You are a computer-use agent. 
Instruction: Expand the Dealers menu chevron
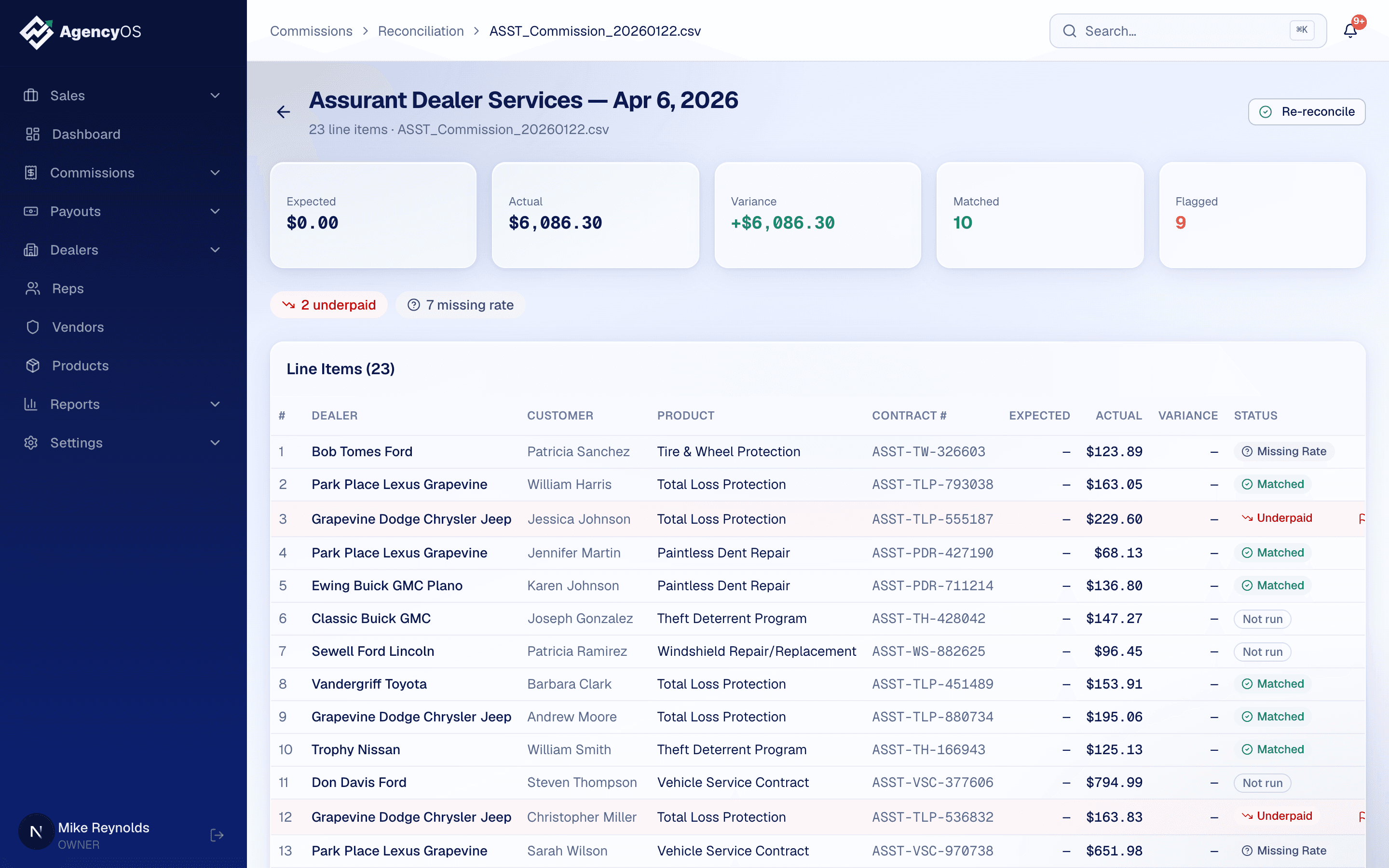[x=215, y=250]
